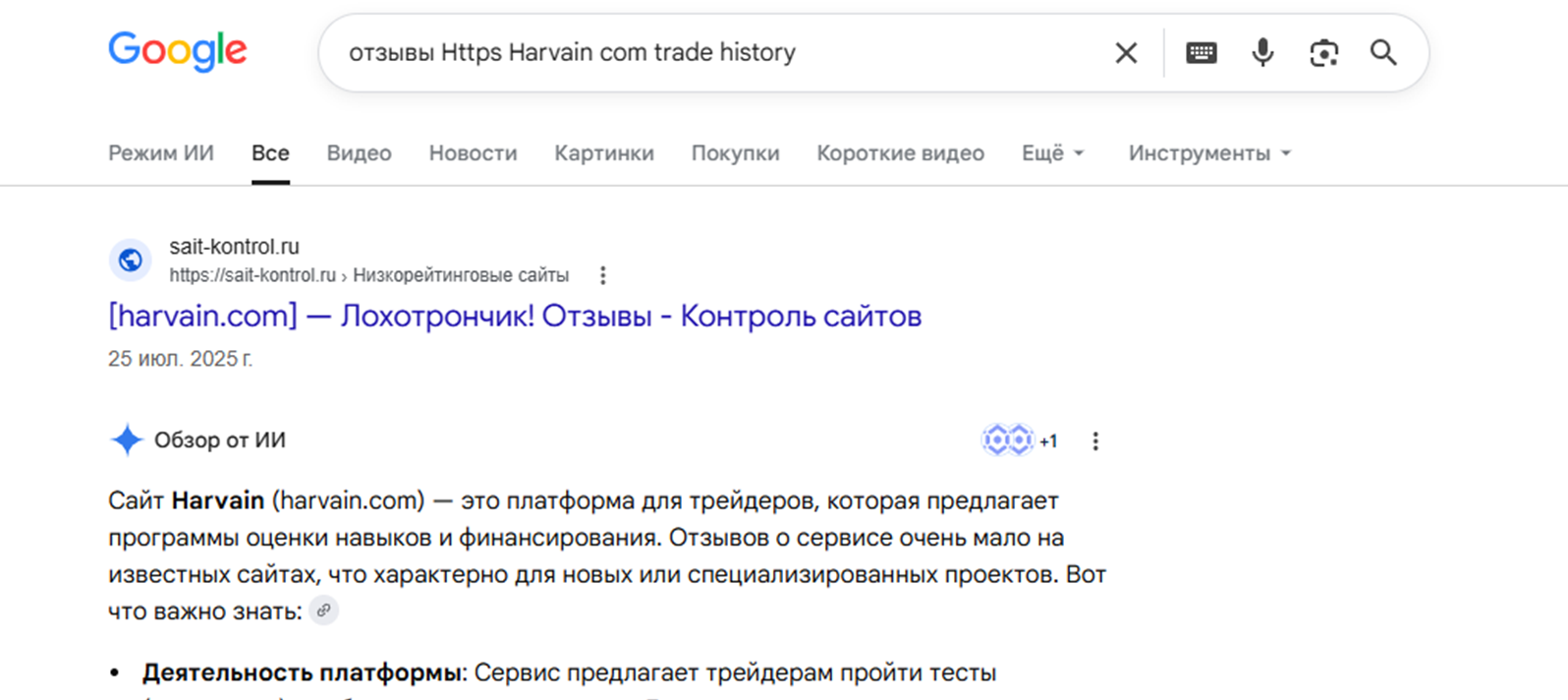This screenshot has width=1568, height=700.
Task: Open the Новости tab
Action: pyautogui.click(x=473, y=153)
